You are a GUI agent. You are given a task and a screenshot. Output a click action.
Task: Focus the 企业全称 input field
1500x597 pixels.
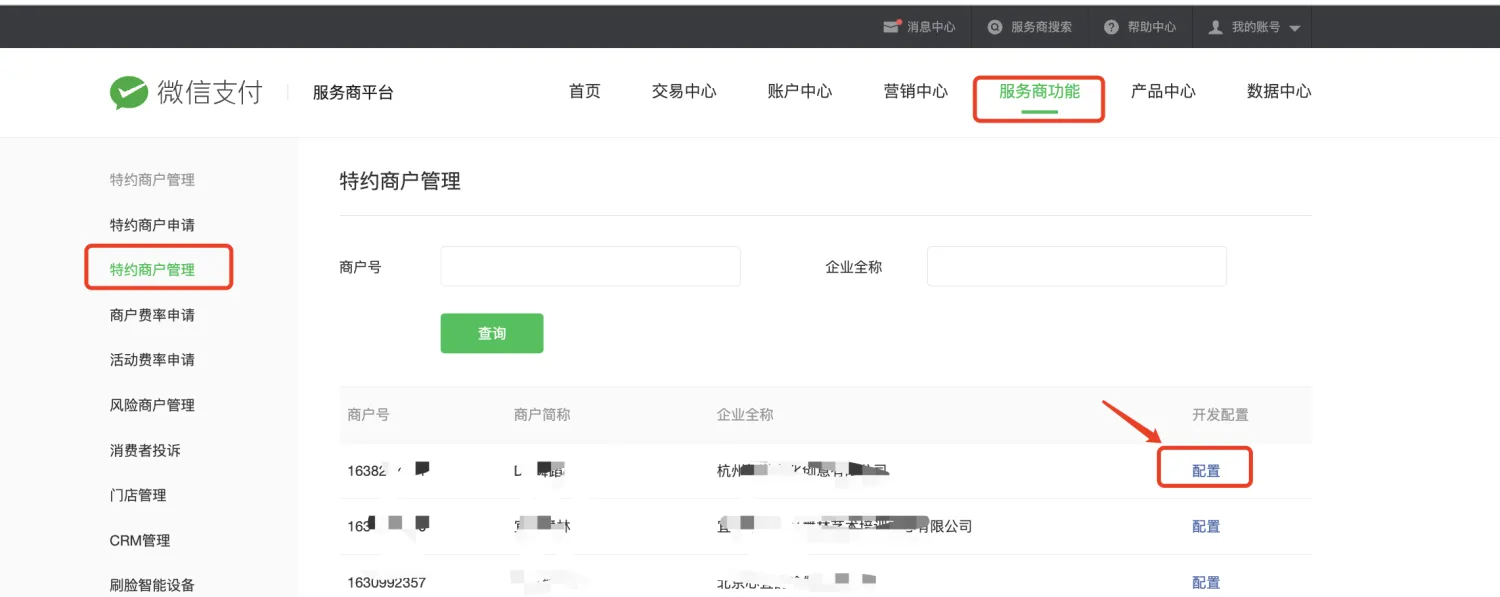tap(1076, 267)
